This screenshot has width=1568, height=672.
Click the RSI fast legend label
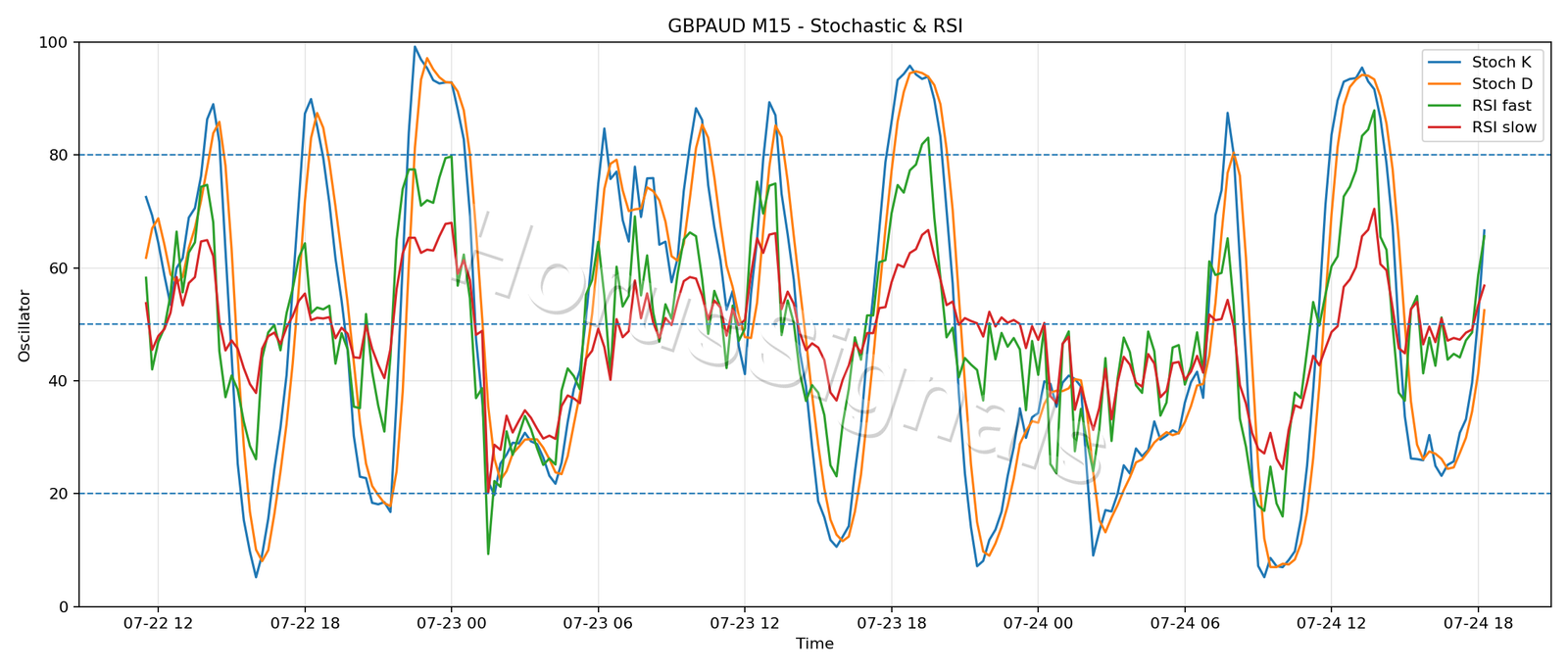click(1500, 106)
